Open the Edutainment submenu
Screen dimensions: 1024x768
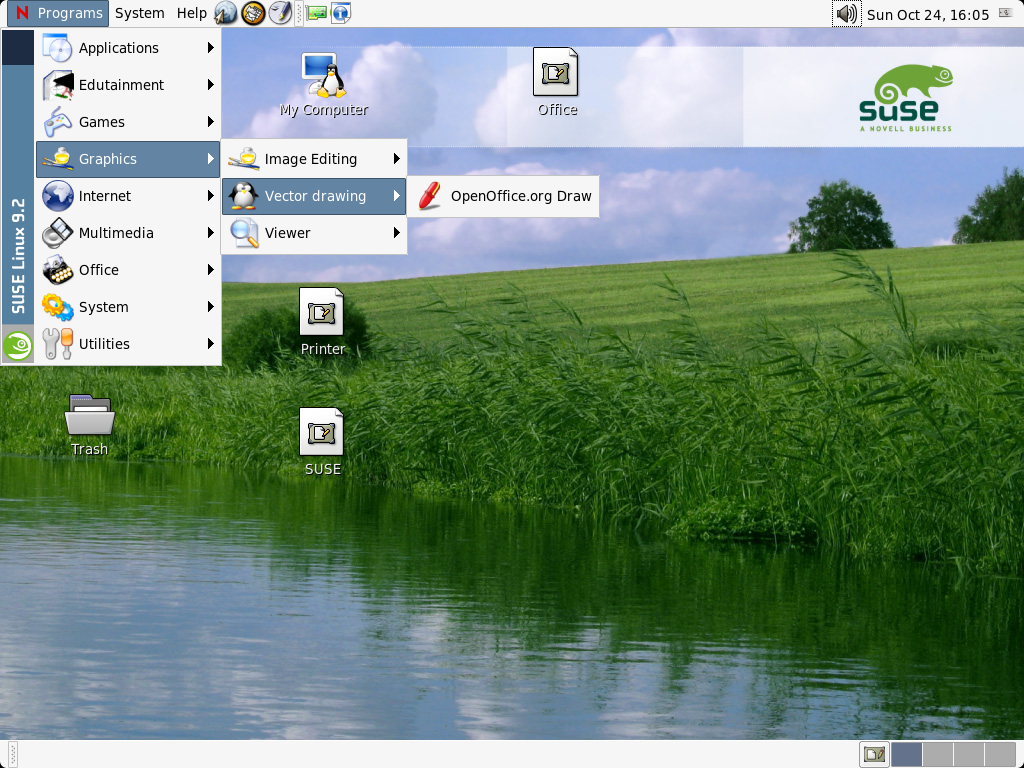point(128,85)
